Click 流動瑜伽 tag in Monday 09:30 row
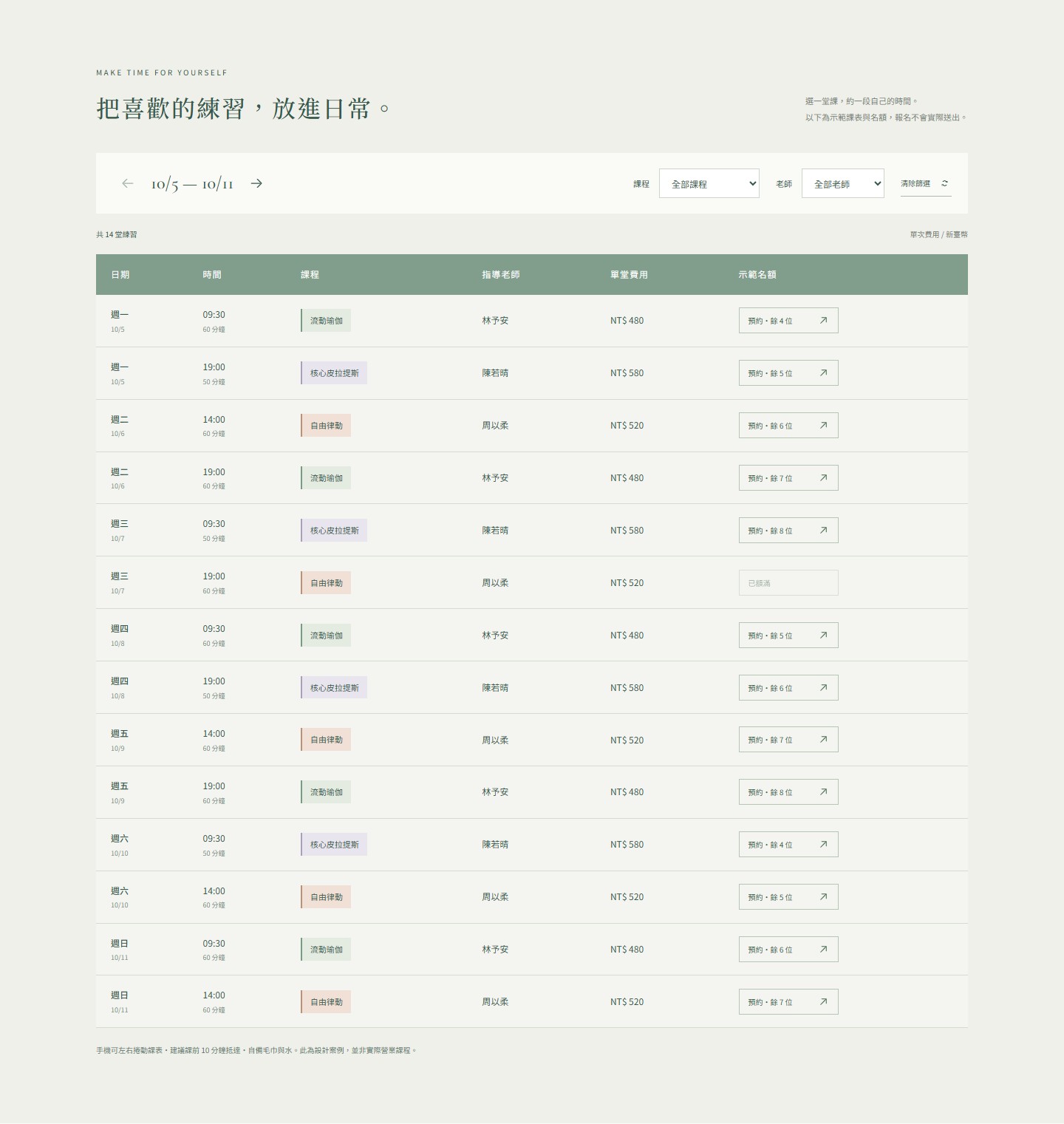Viewport: 1064px width, 1124px height. coord(326,321)
